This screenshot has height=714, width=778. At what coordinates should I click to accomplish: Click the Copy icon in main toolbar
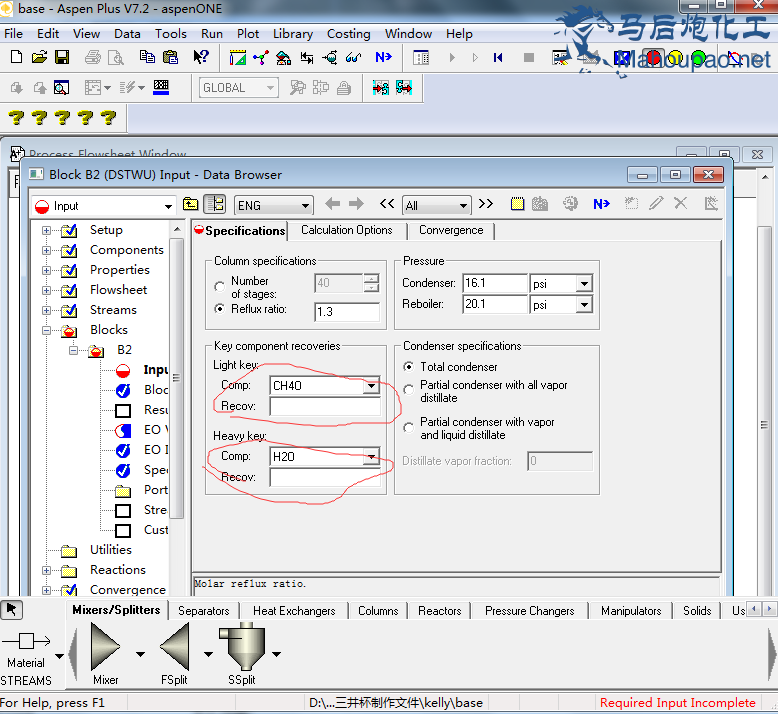point(147,57)
